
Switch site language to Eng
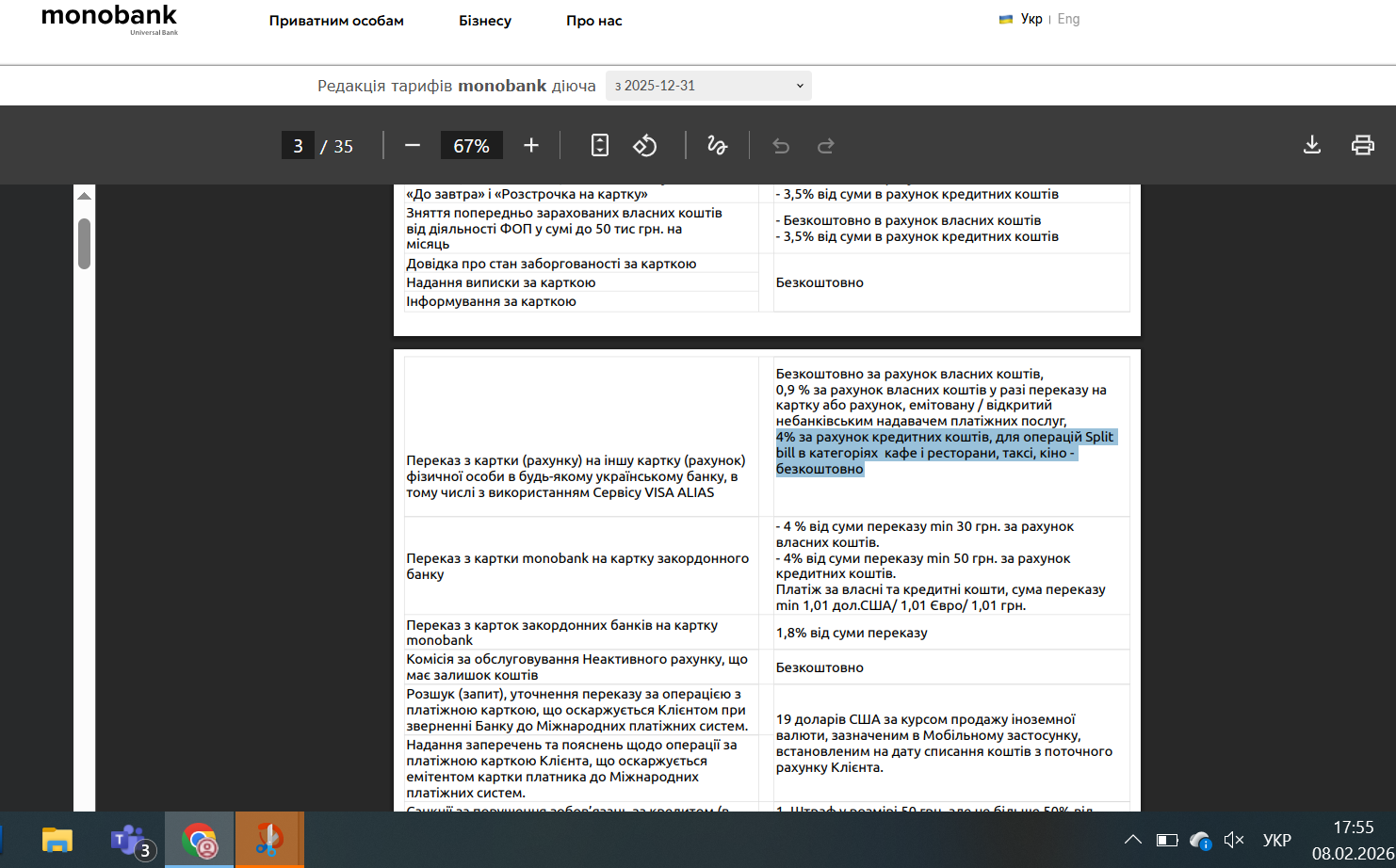tap(1069, 19)
